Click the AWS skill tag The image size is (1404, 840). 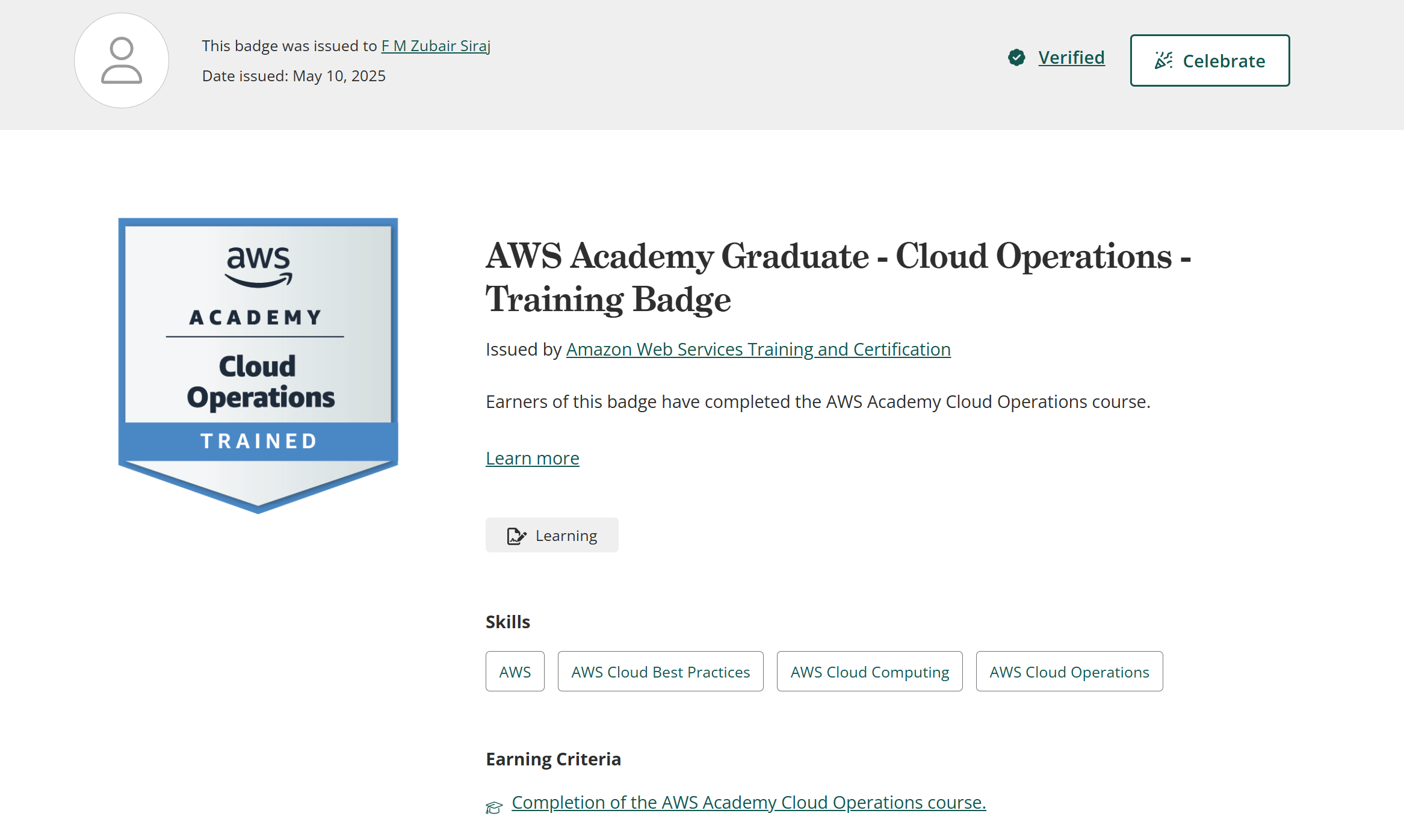point(515,672)
